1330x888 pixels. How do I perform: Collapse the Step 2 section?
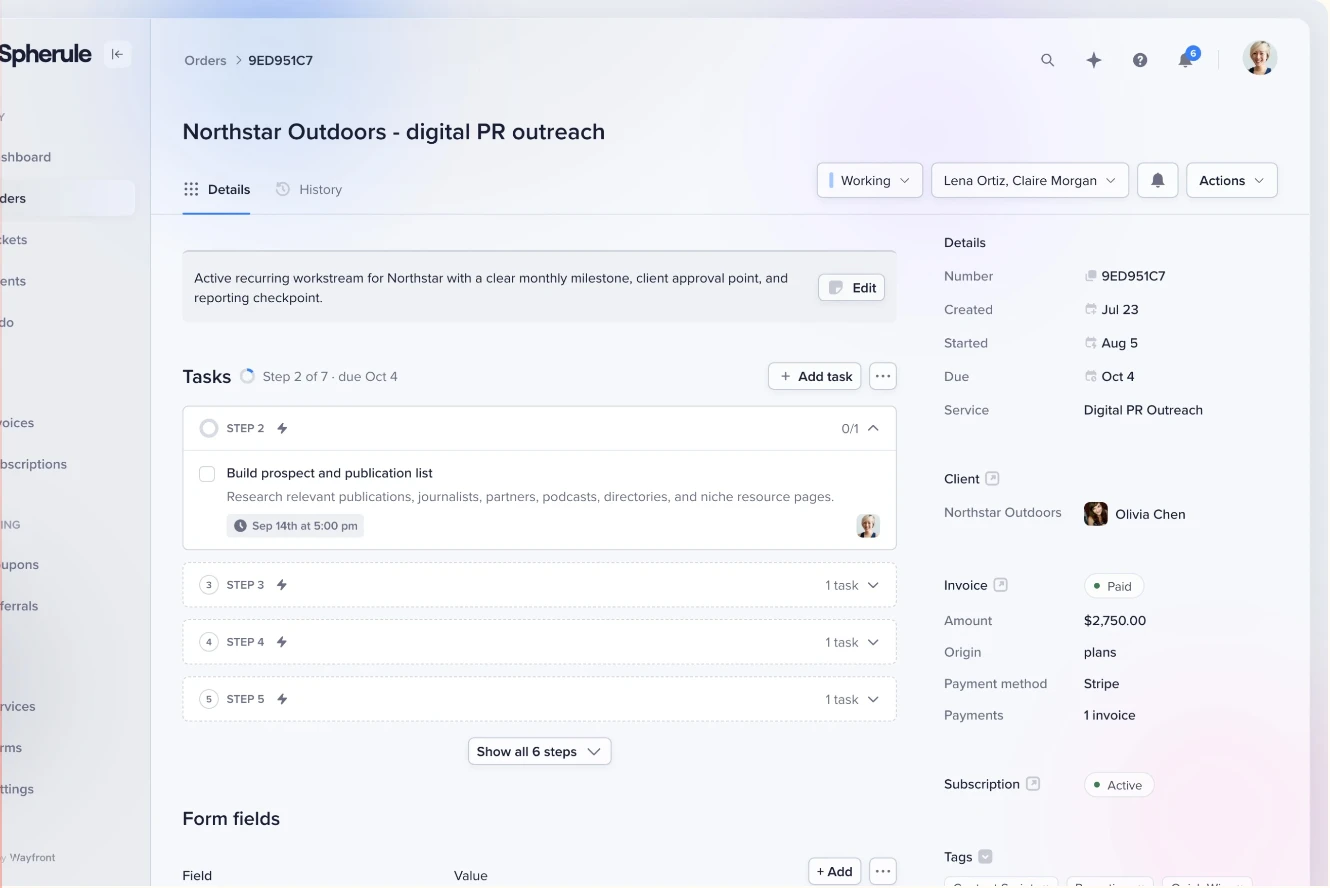[873, 428]
